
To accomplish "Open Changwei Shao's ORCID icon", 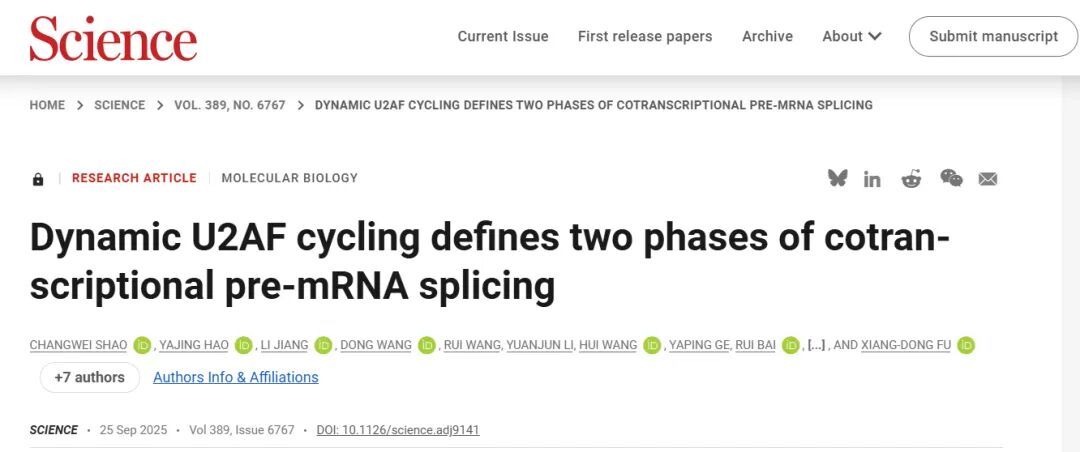I will 142,345.
